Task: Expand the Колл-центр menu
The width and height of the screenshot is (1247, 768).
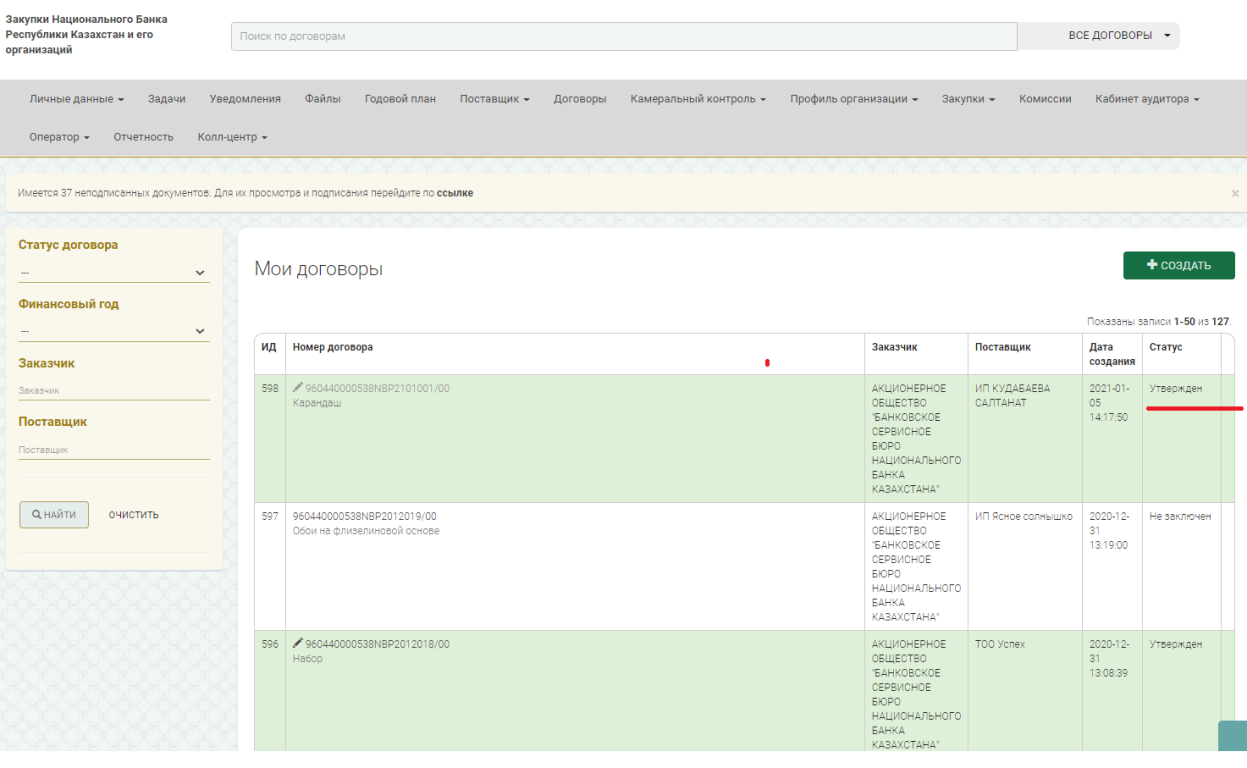Action: click(x=232, y=137)
